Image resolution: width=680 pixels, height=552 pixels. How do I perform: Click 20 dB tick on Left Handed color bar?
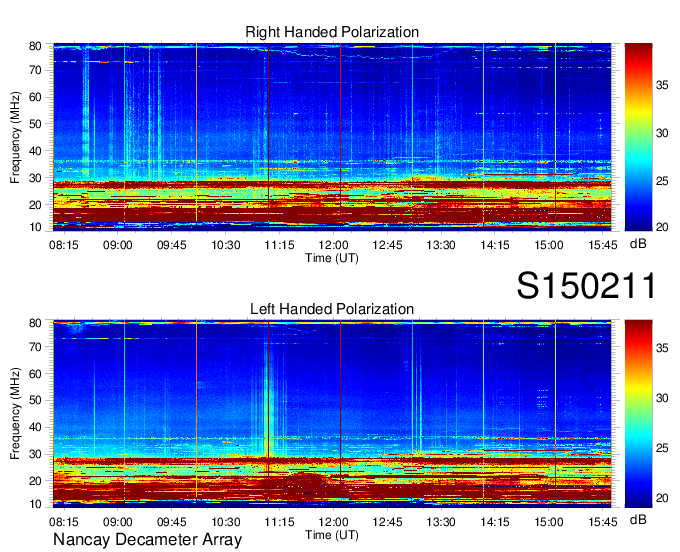coord(662,498)
